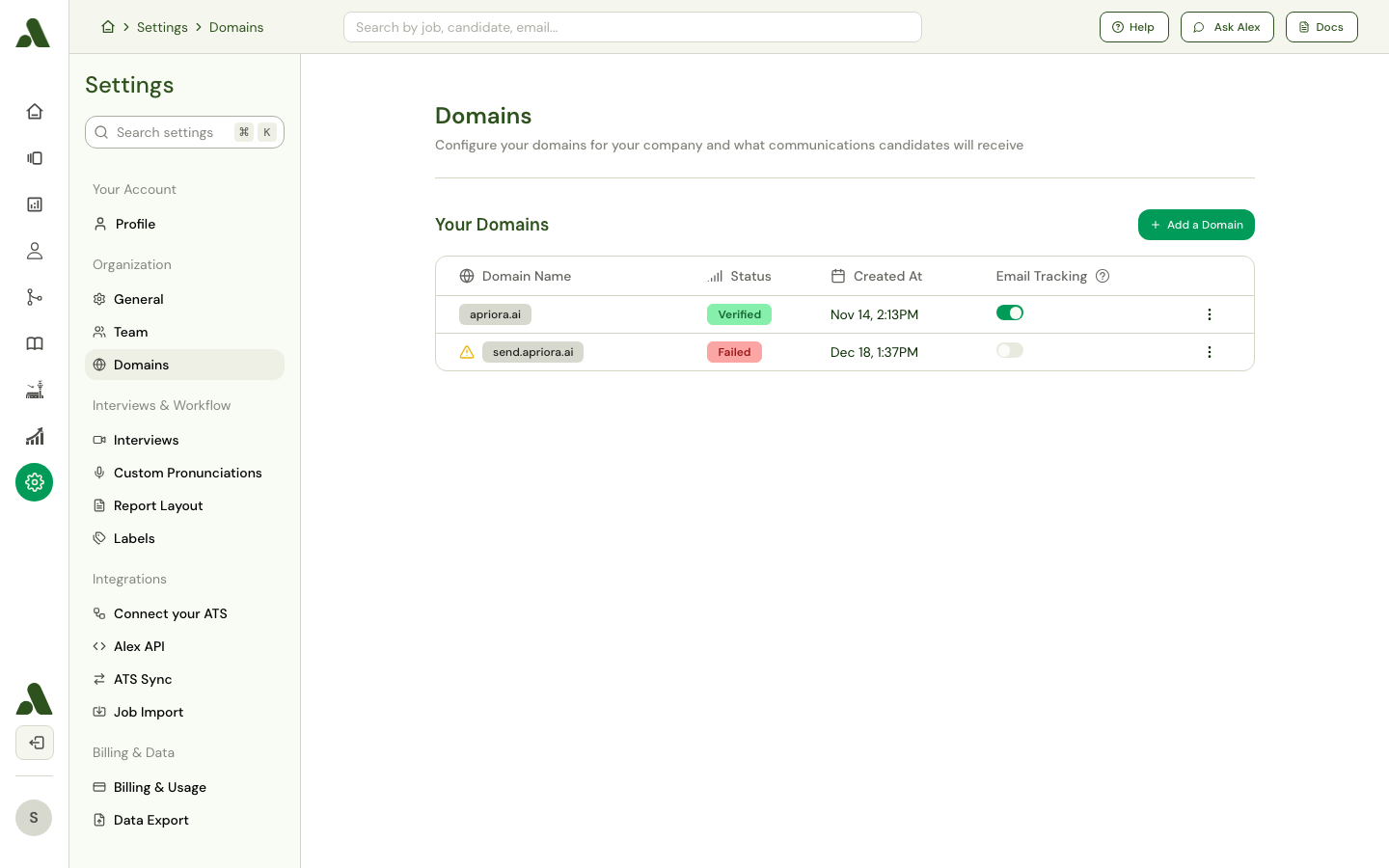
Task: Disable email tracking for apriora.ai
Action: [1010, 312]
